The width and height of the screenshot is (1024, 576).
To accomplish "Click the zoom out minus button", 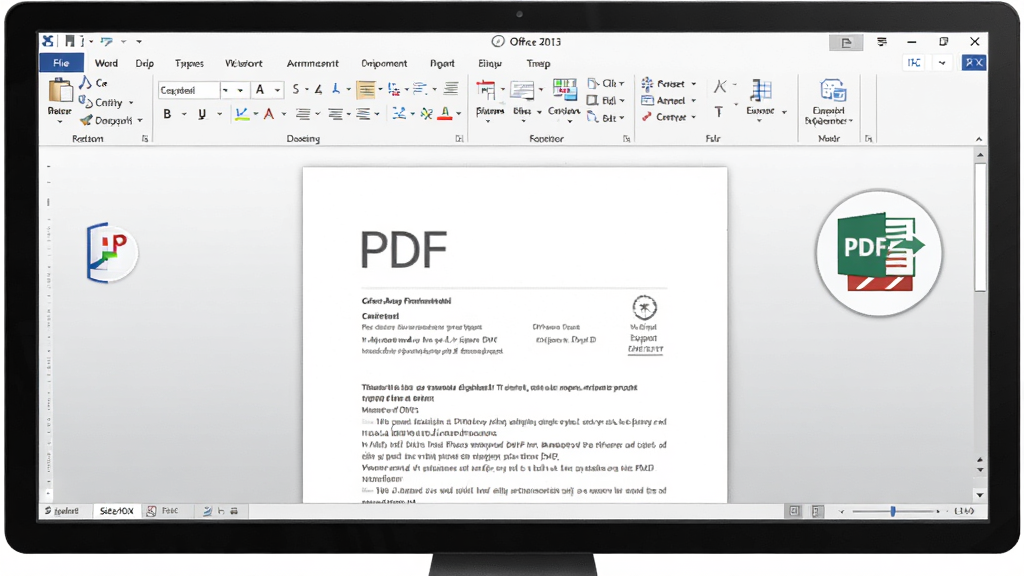I will [841, 511].
